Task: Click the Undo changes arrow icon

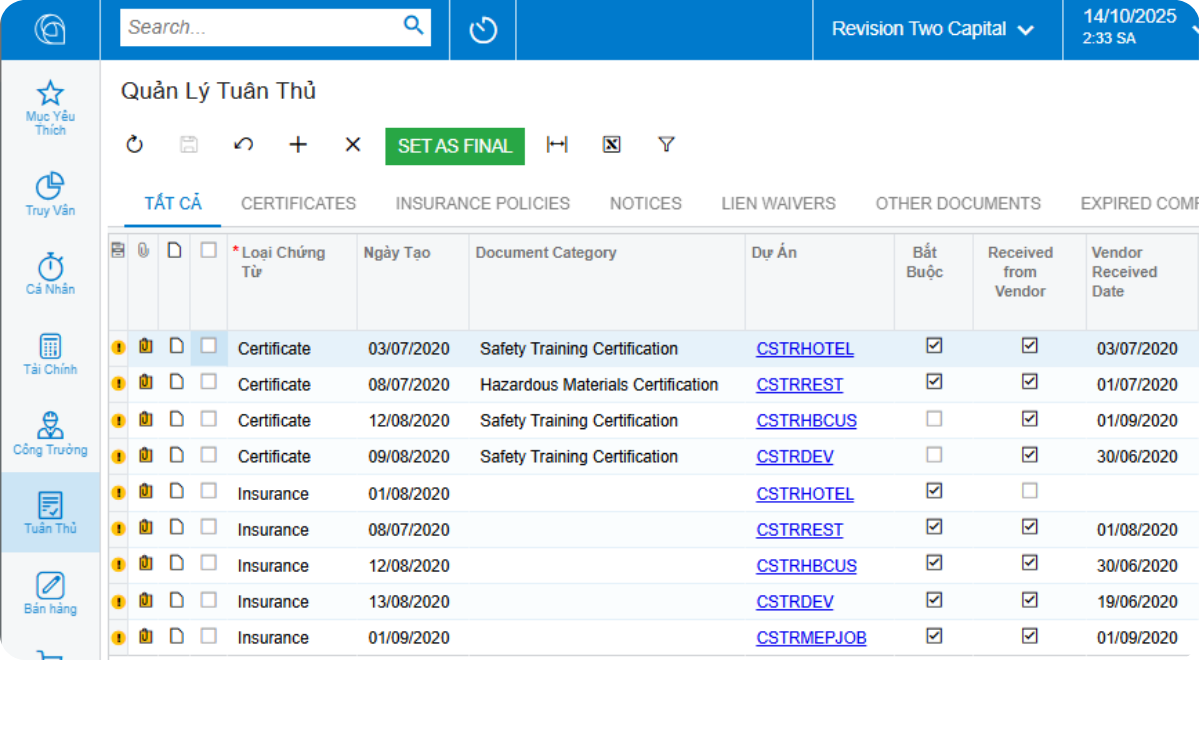Action: coord(242,145)
